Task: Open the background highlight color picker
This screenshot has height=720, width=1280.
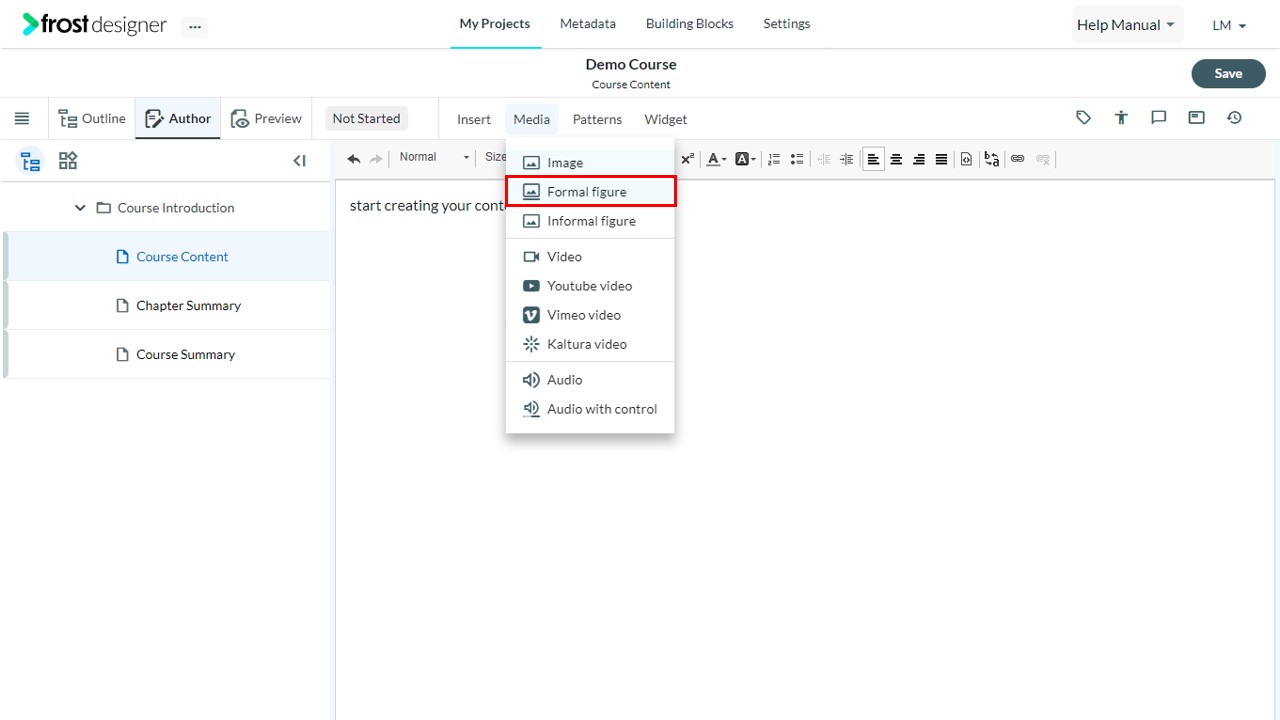Action: (x=745, y=158)
